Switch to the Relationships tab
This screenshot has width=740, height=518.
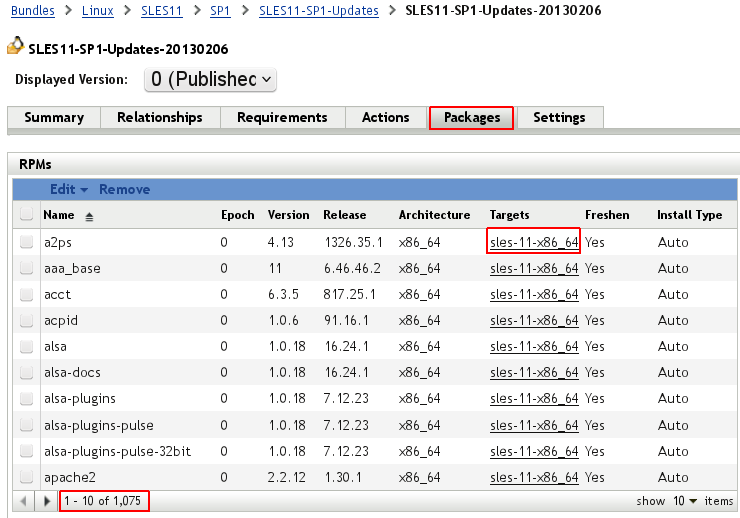pyautogui.click(x=160, y=117)
